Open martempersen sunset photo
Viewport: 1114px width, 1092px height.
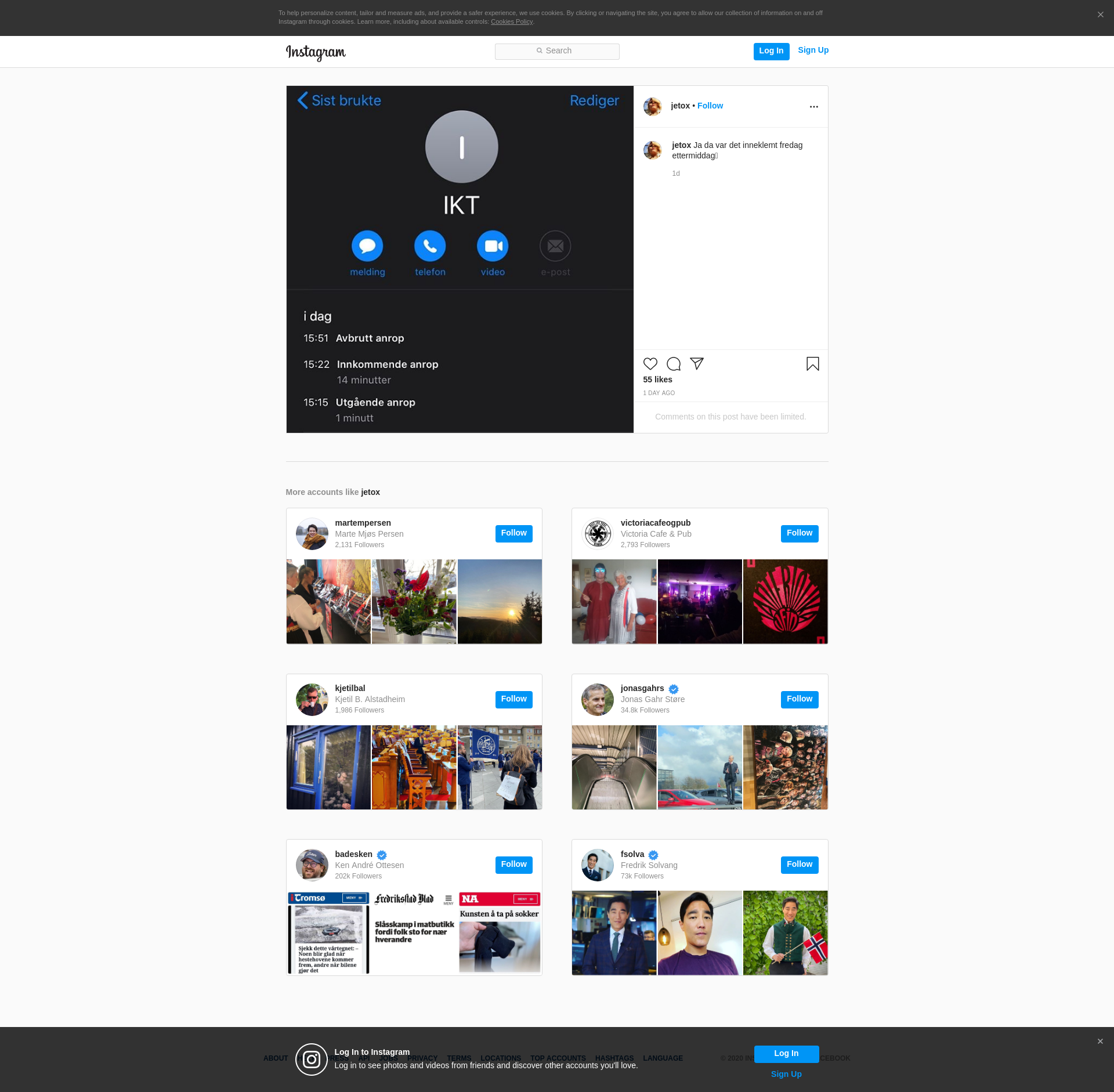(500, 602)
